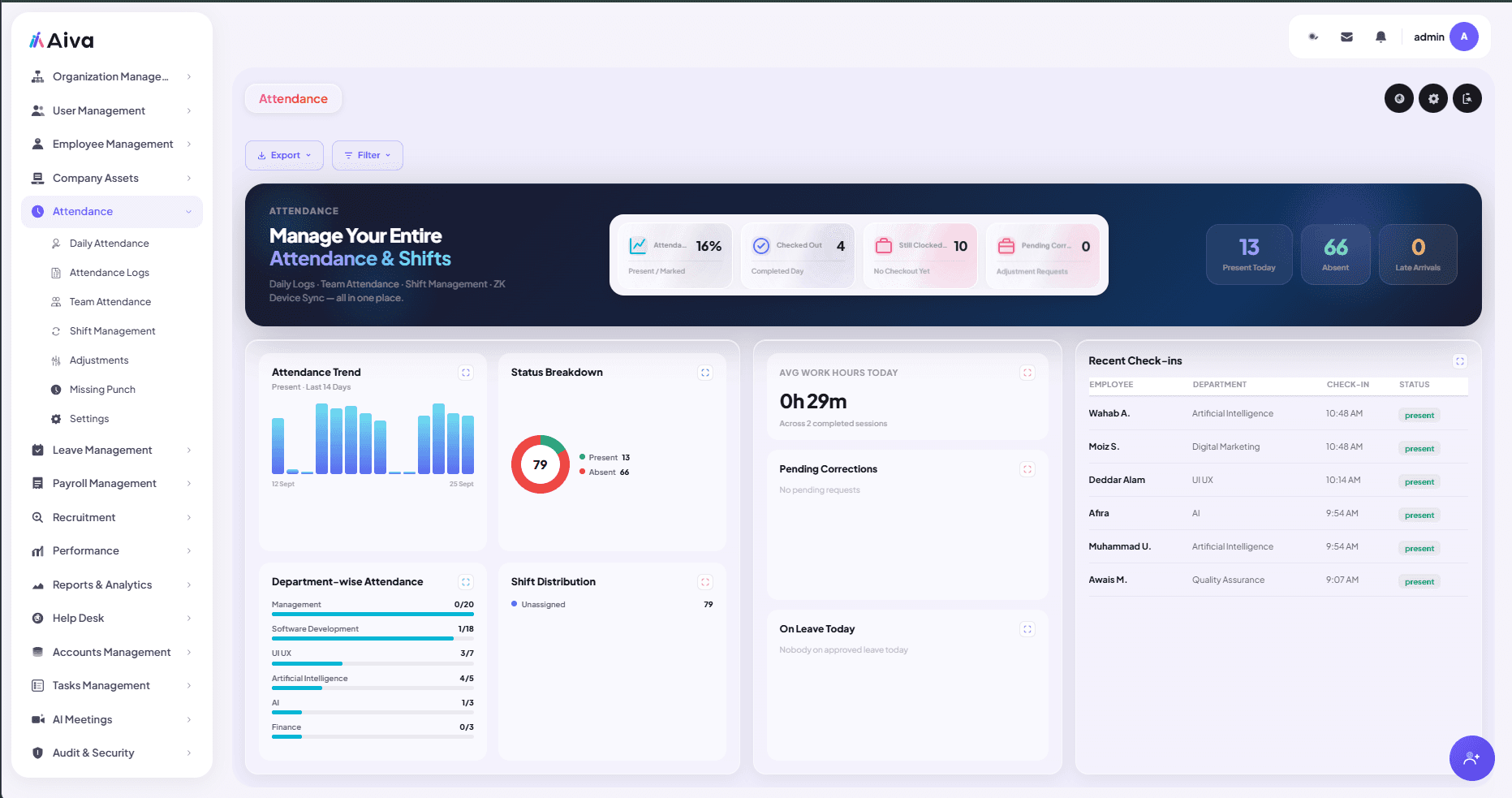Click the Management department progress bar

coord(373,615)
